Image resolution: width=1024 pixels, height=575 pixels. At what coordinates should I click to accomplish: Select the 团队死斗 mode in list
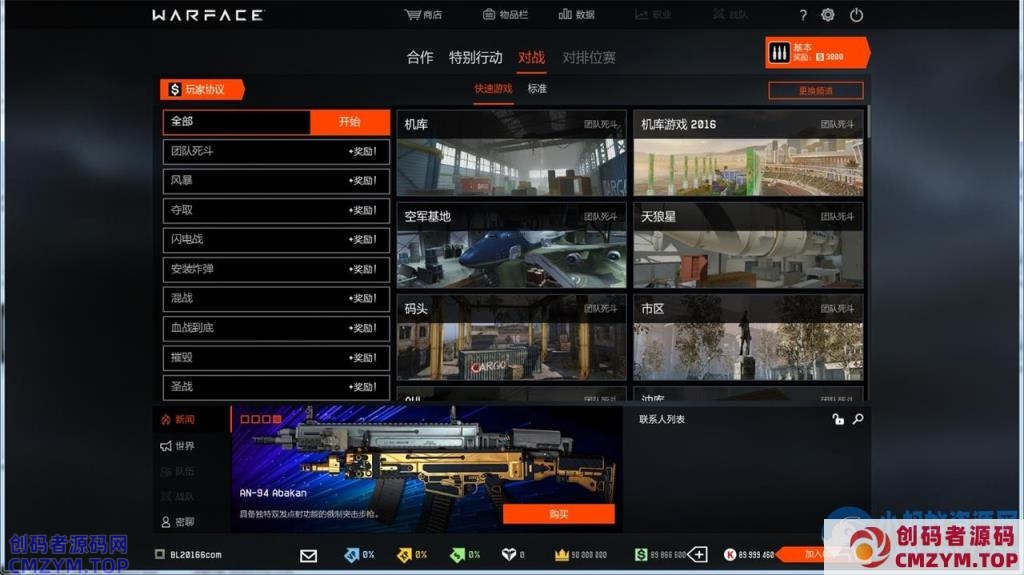tap(276, 152)
